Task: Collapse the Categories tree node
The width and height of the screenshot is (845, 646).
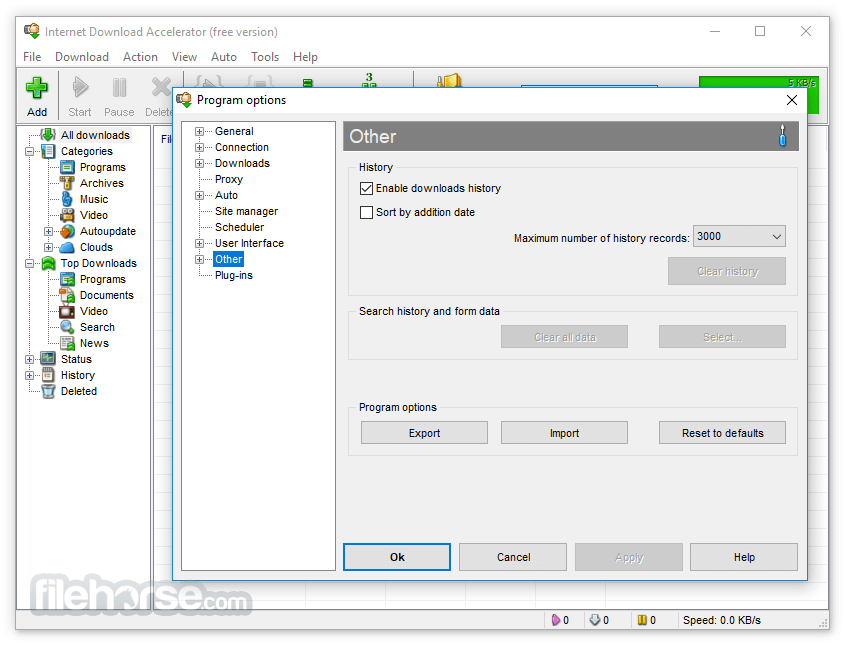Action: click(x=30, y=151)
